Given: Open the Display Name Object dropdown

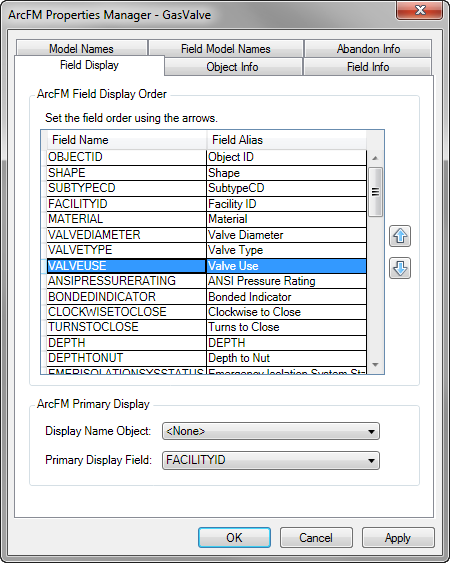Looking at the screenshot, I should (271, 431).
